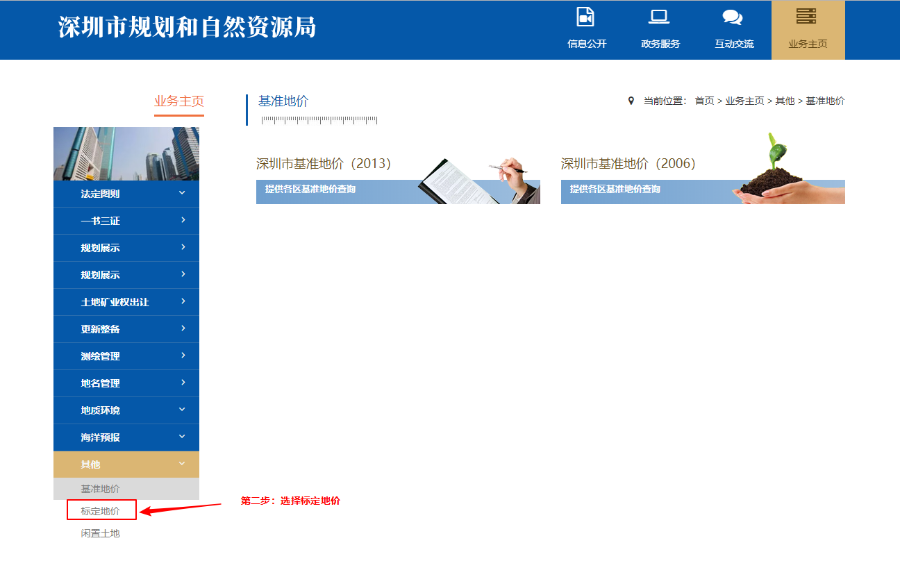This screenshot has width=900, height=561.
Task: Click 其他 in the breadcrumb path
Action: click(784, 101)
